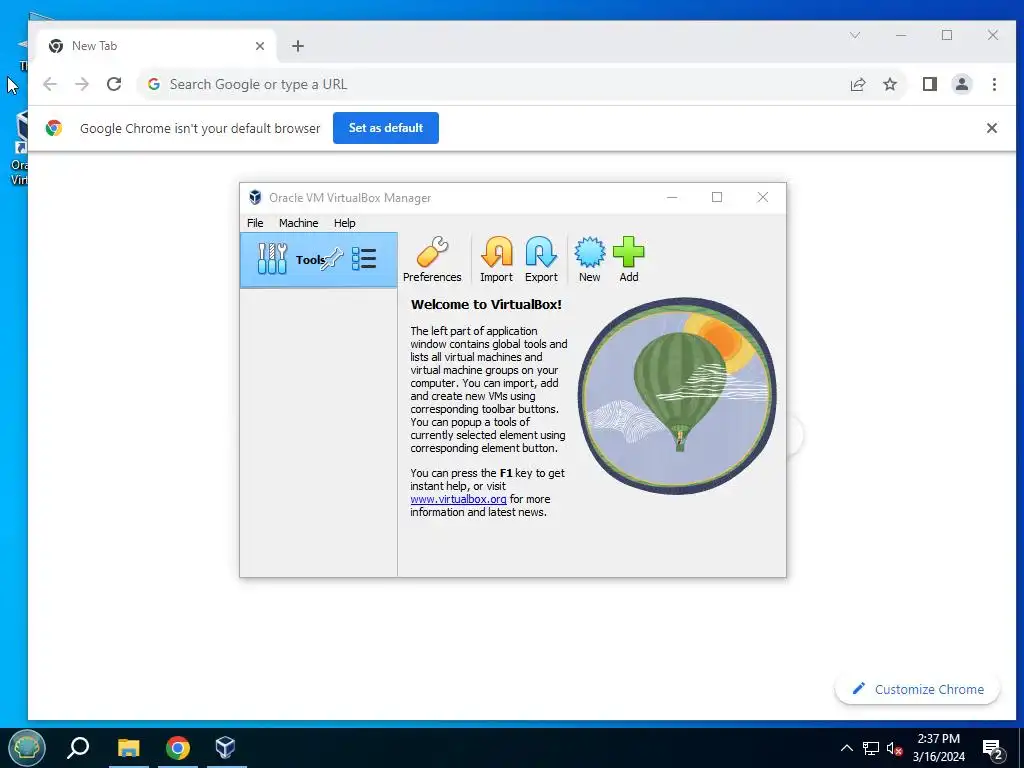The height and width of the screenshot is (768, 1024).
Task: Open the Machine menu in VirtualBox
Action: pyautogui.click(x=298, y=223)
